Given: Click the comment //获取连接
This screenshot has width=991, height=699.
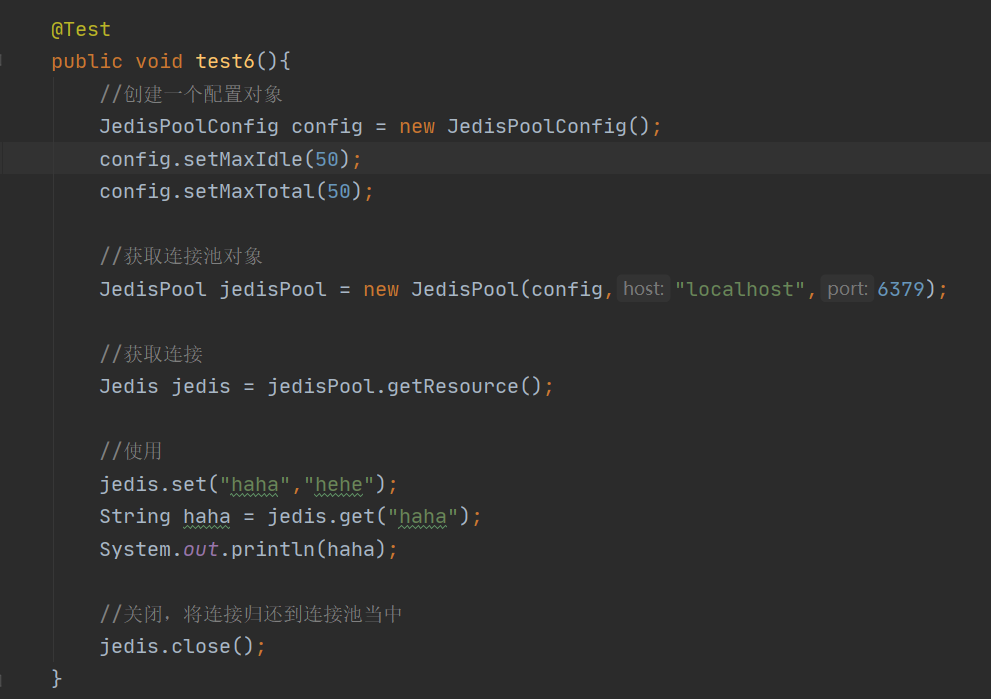Looking at the screenshot, I should pos(151,354).
